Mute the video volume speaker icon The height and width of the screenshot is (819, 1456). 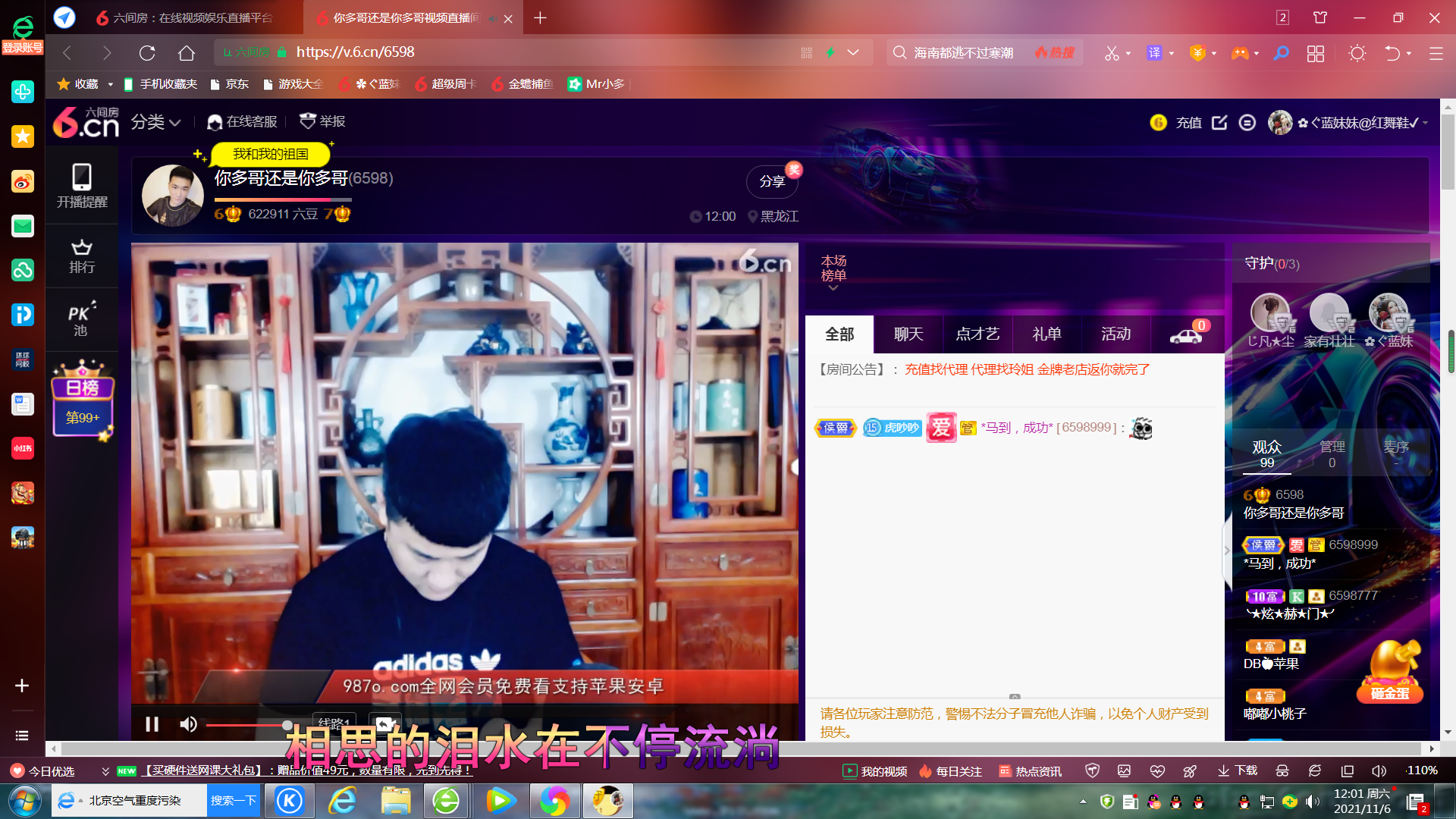click(188, 724)
